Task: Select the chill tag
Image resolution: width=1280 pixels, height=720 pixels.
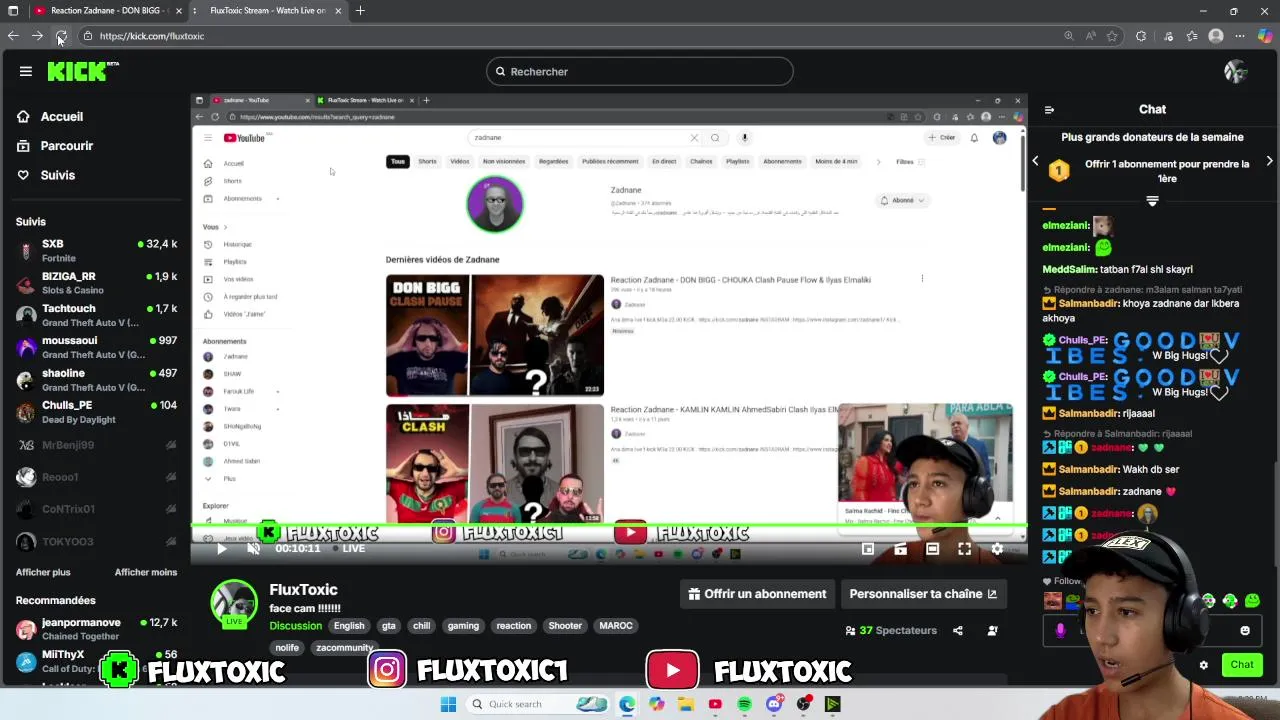Action: [422, 626]
